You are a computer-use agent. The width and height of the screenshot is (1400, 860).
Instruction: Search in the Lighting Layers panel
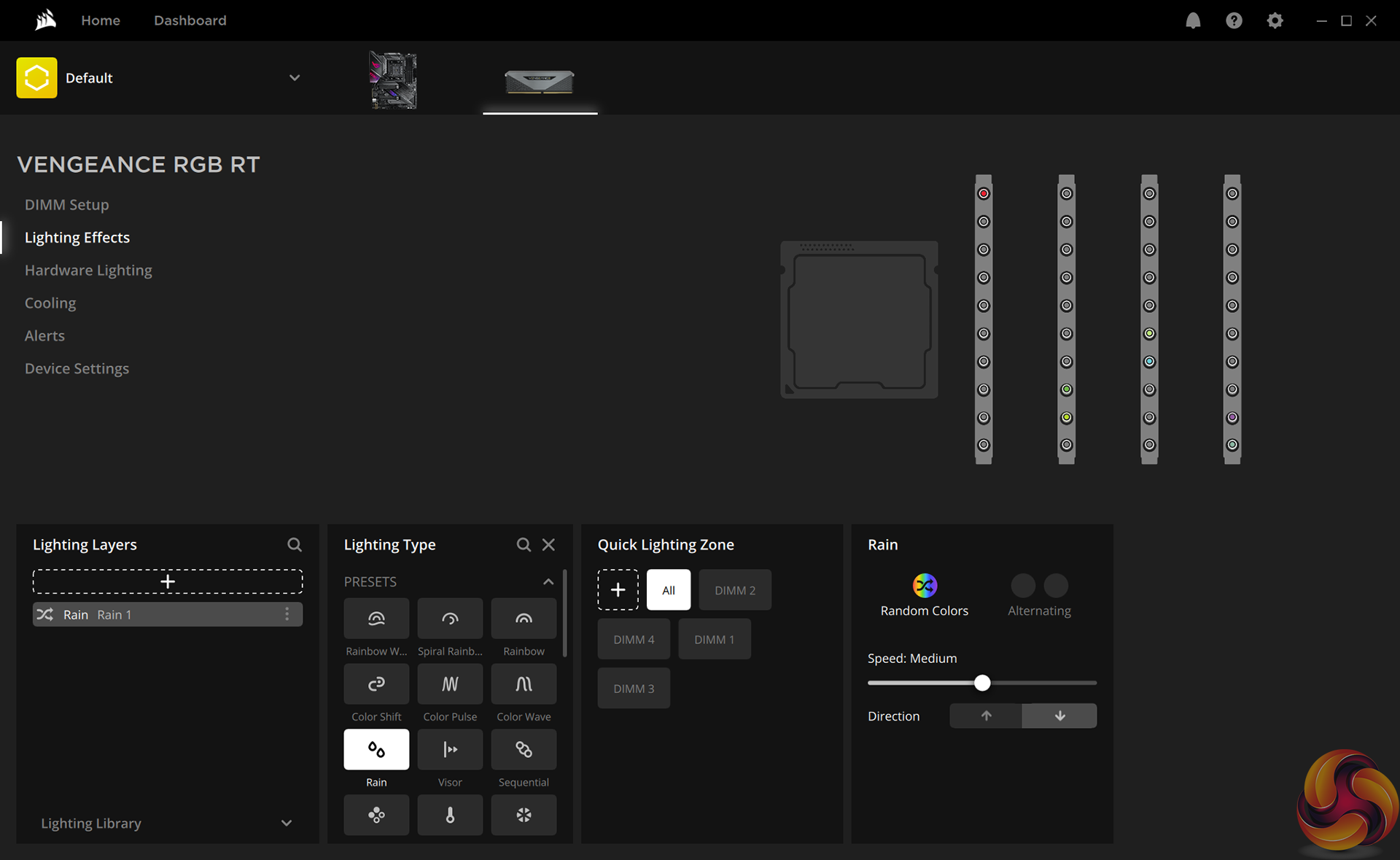[x=294, y=545]
